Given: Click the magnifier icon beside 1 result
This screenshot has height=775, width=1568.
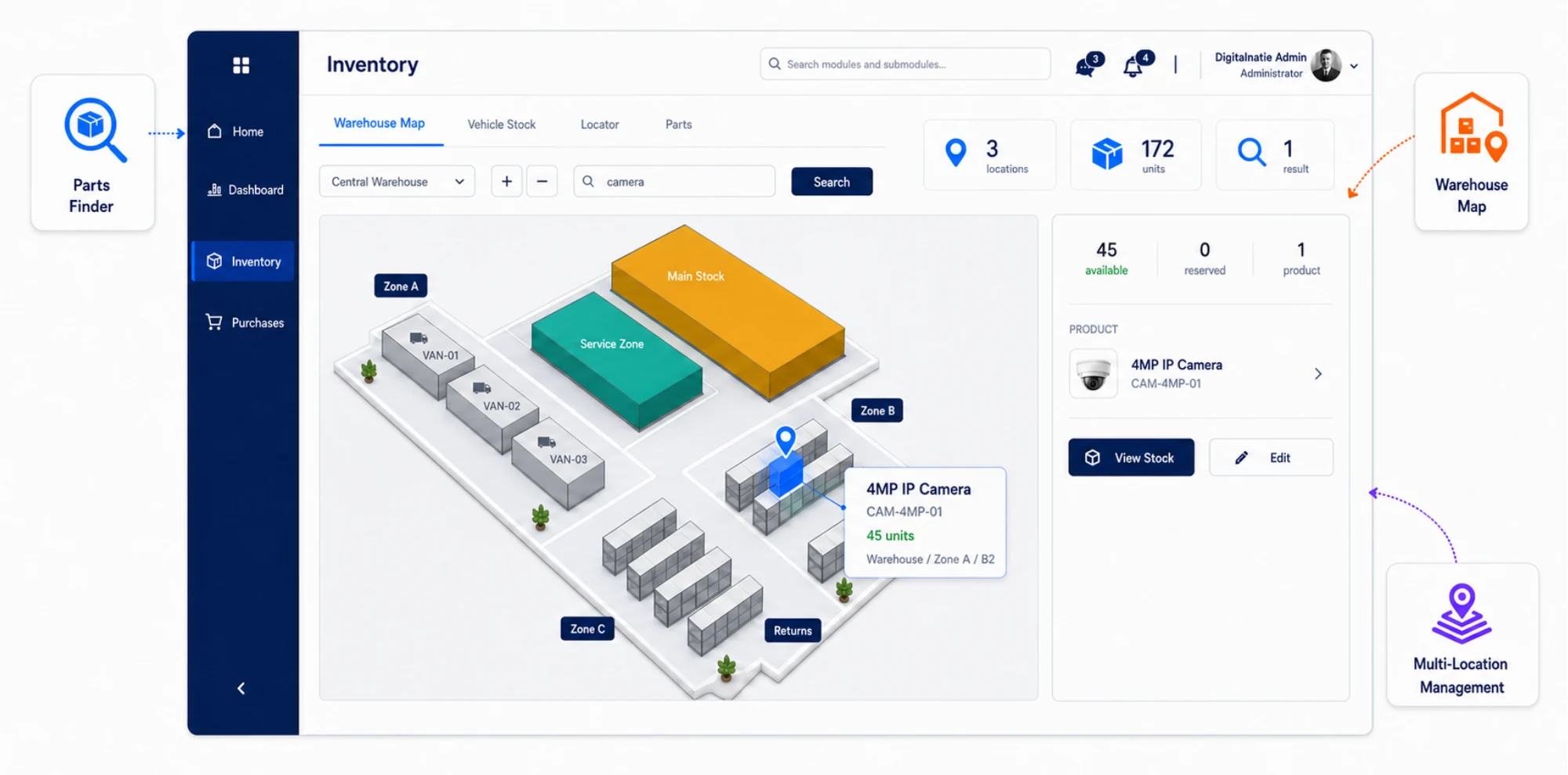Looking at the screenshot, I should pos(1251,152).
